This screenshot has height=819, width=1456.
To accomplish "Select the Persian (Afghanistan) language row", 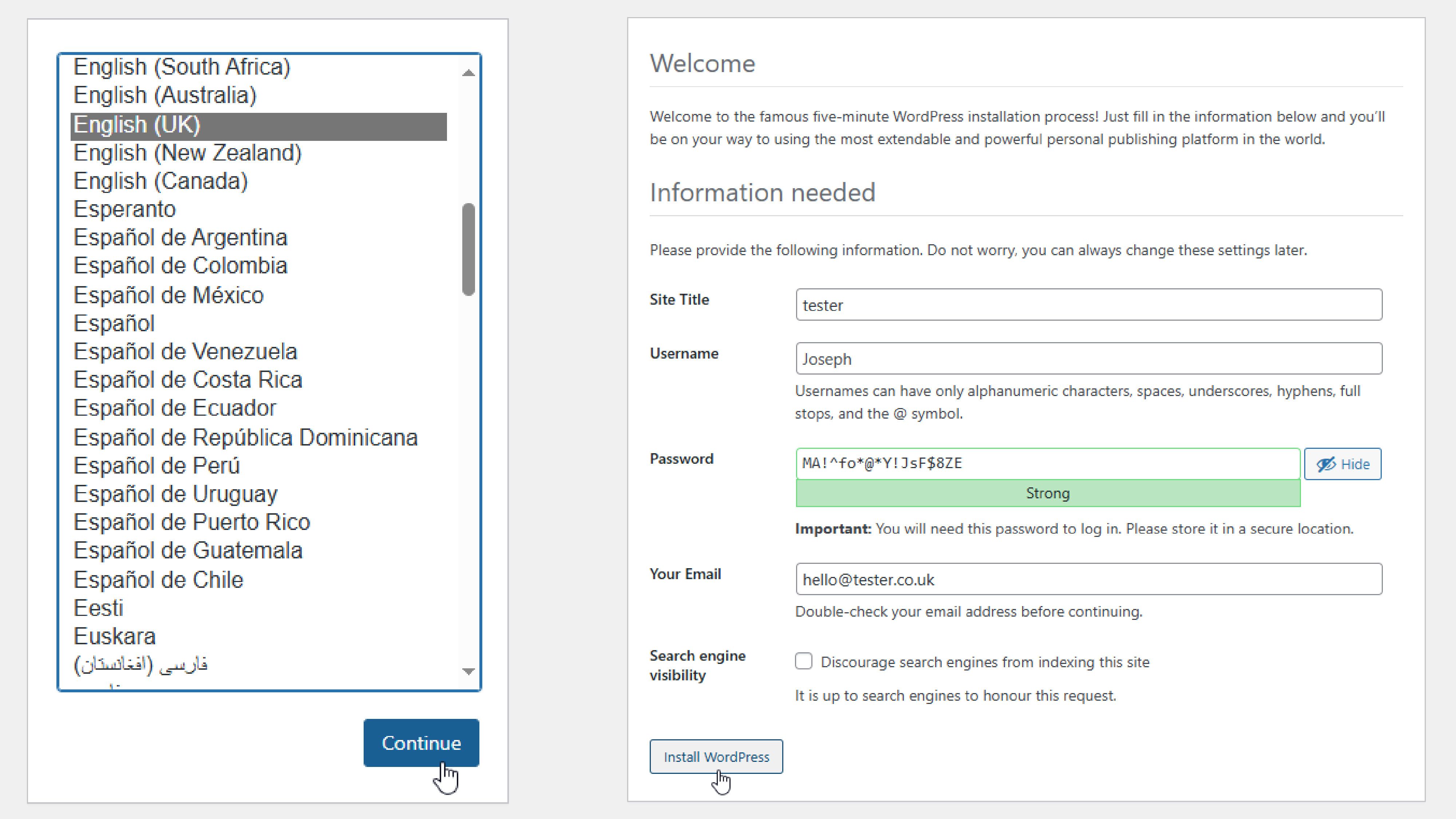I will [x=259, y=665].
